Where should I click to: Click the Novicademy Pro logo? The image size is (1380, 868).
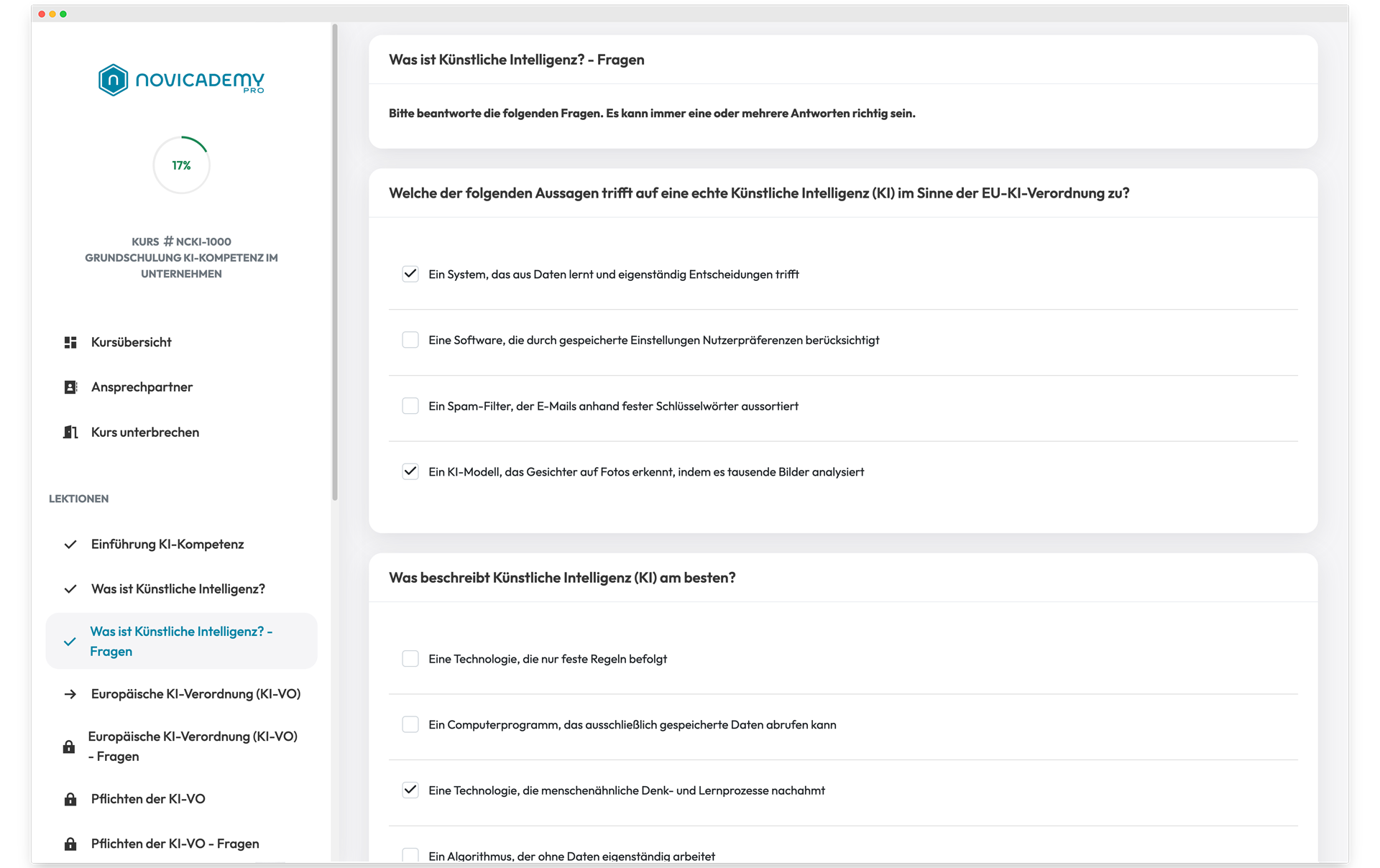tap(181, 80)
